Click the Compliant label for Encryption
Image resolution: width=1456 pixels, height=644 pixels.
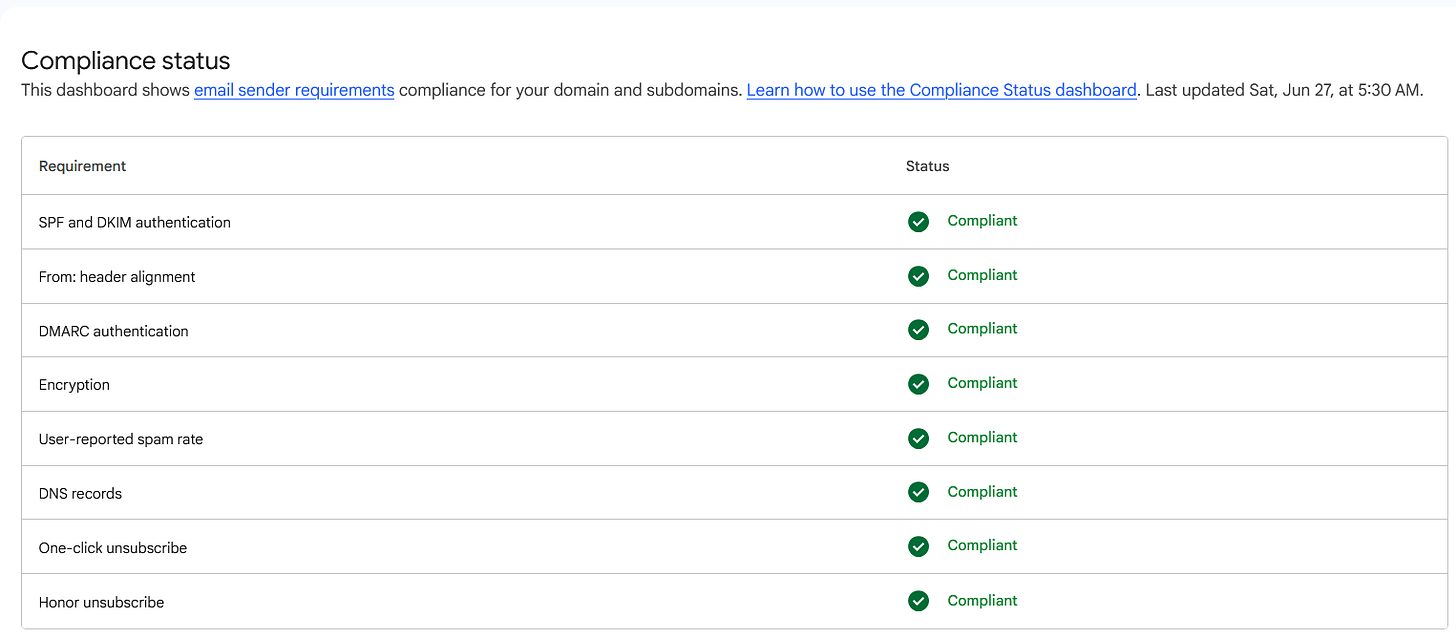coord(982,383)
